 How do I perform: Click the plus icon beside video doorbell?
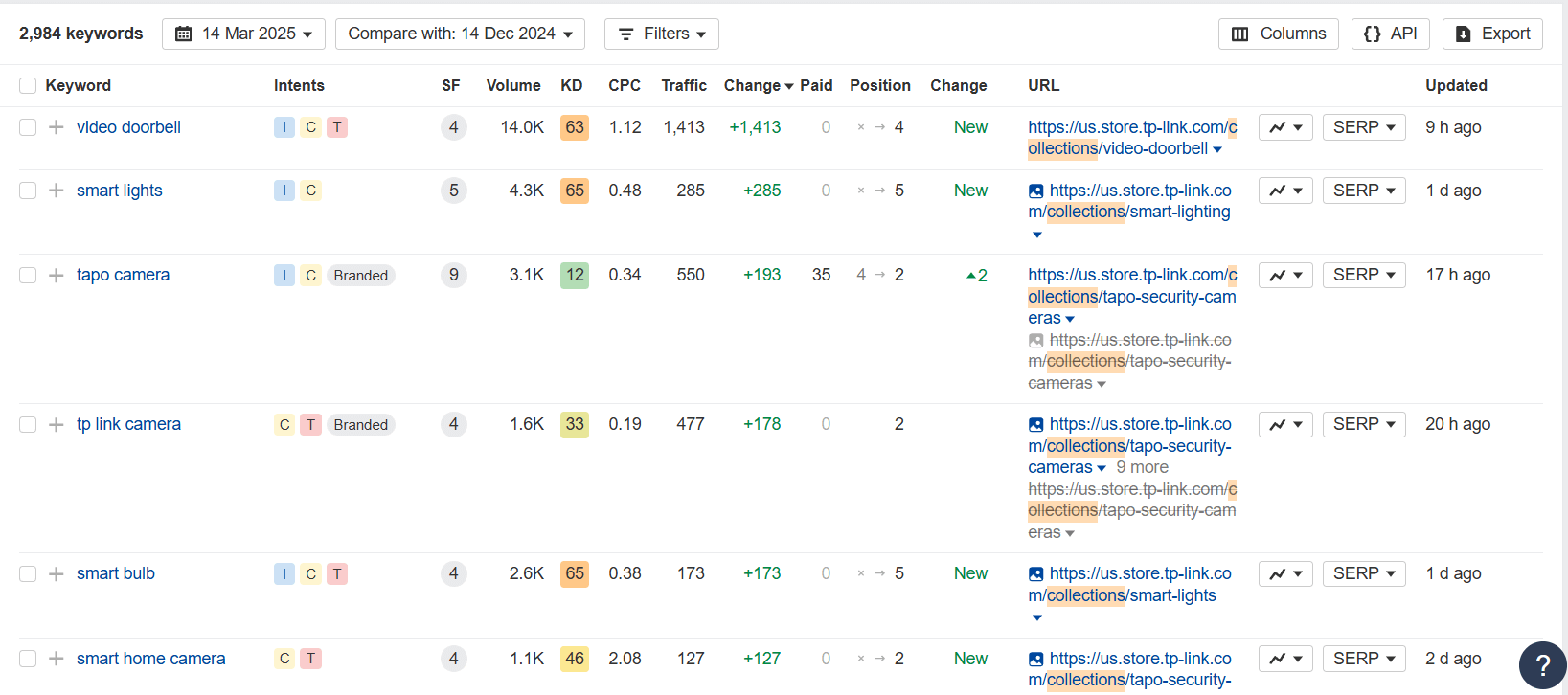pyautogui.click(x=57, y=127)
